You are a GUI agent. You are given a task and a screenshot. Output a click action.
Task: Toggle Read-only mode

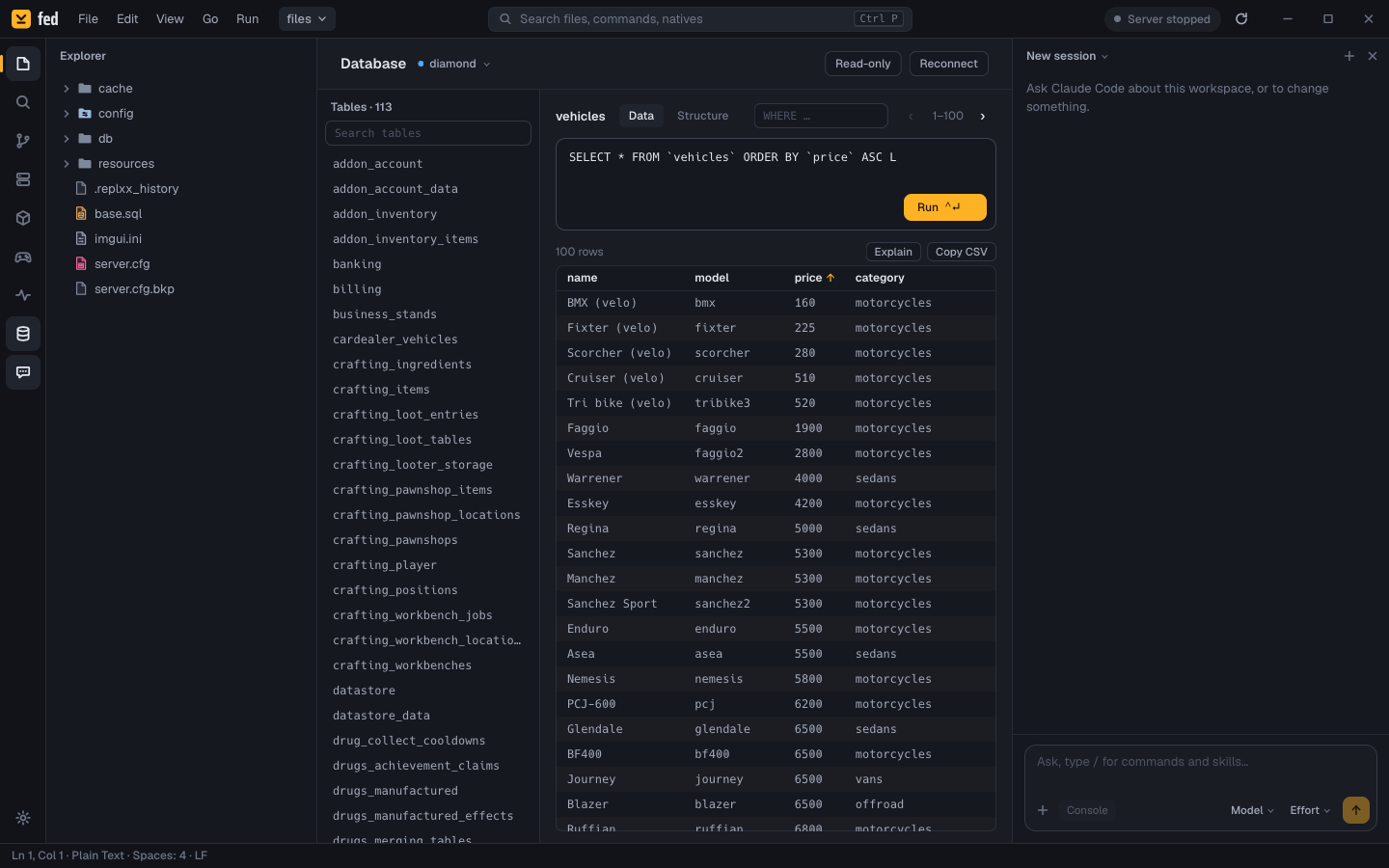[x=863, y=64]
